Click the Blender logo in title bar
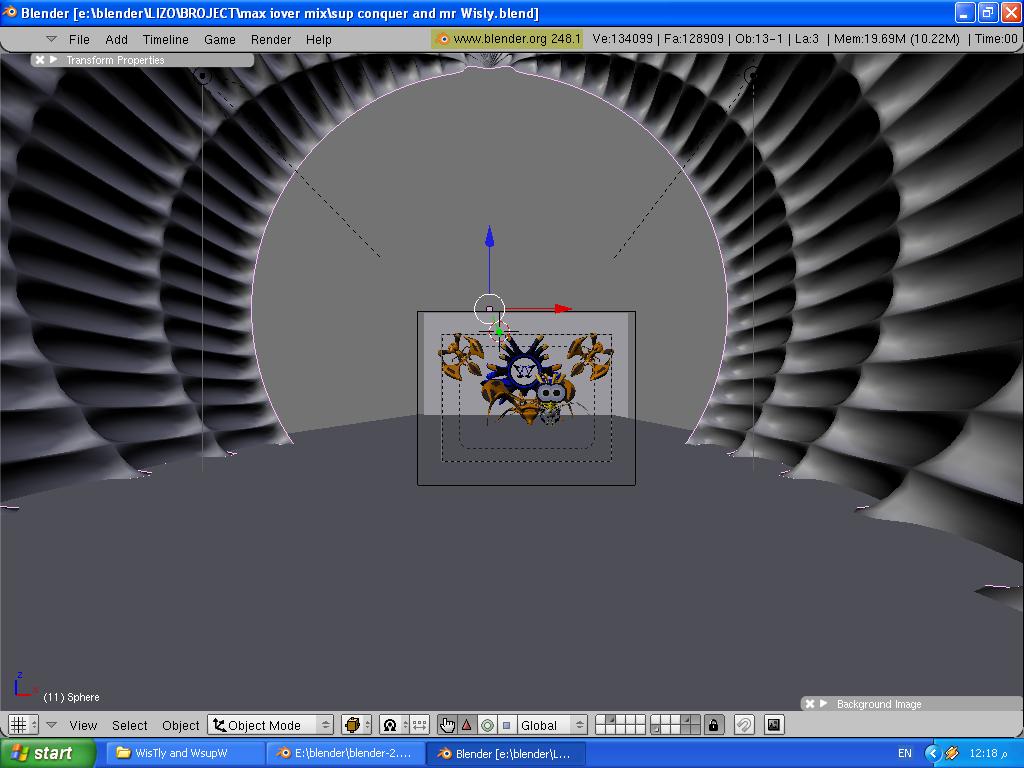Image resolution: width=1024 pixels, height=768 pixels. click(x=10, y=12)
